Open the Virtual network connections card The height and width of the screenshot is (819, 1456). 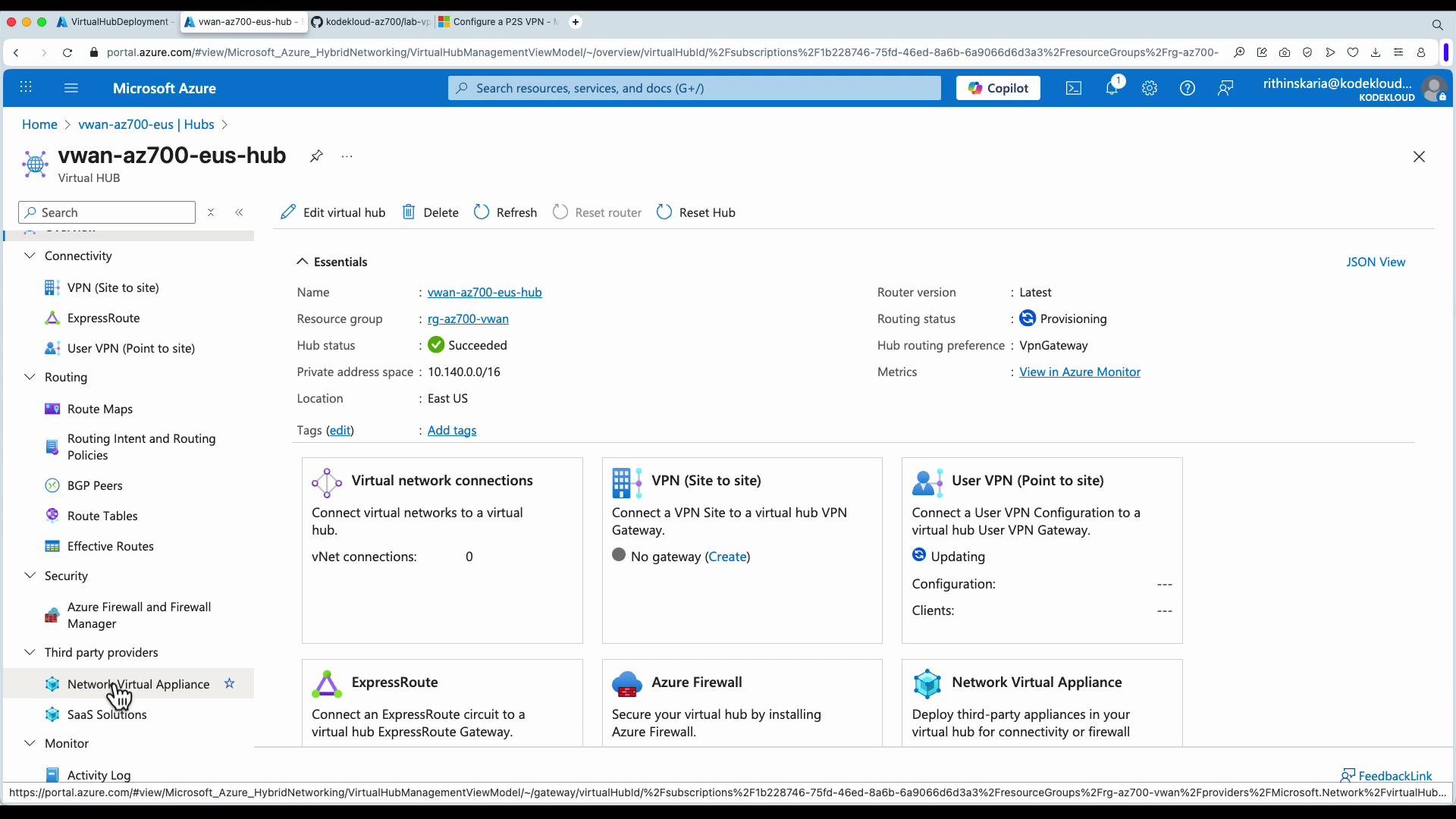click(x=442, y=551)
